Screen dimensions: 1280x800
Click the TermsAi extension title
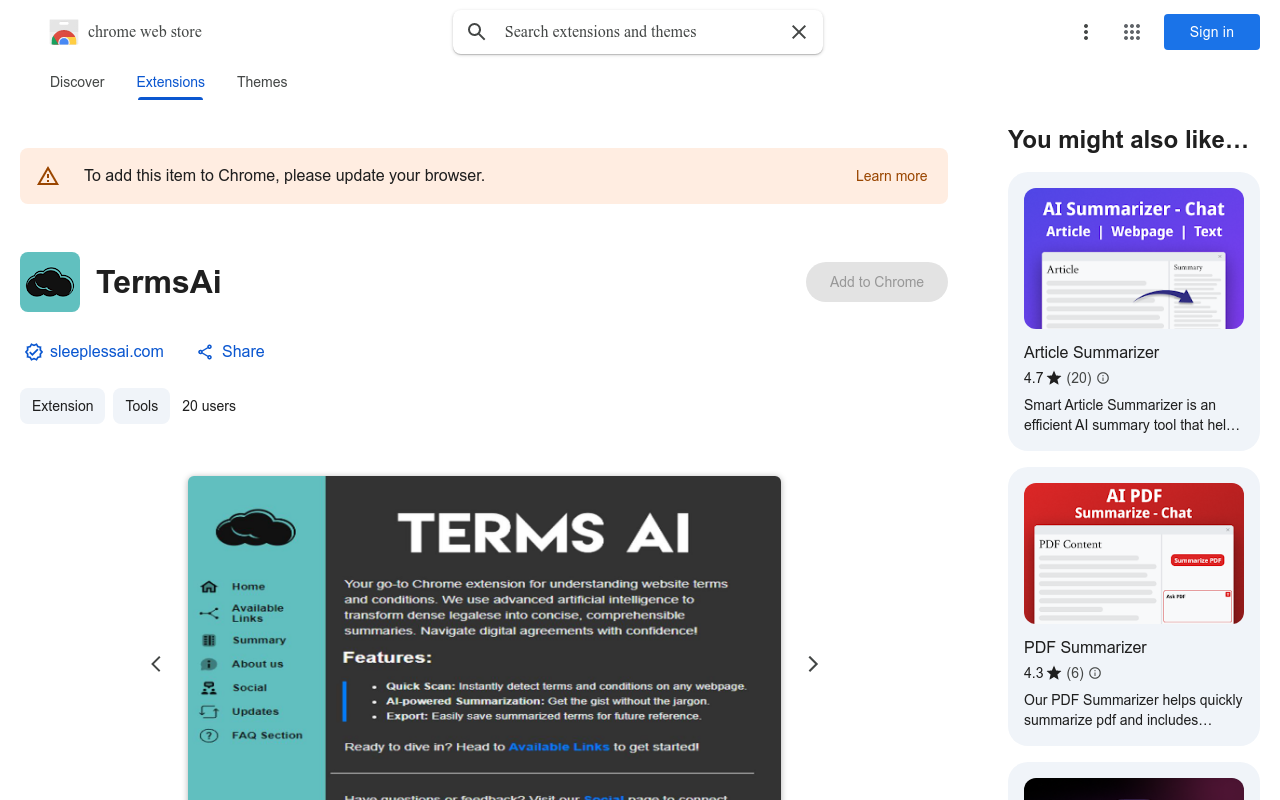click(158, 282)
